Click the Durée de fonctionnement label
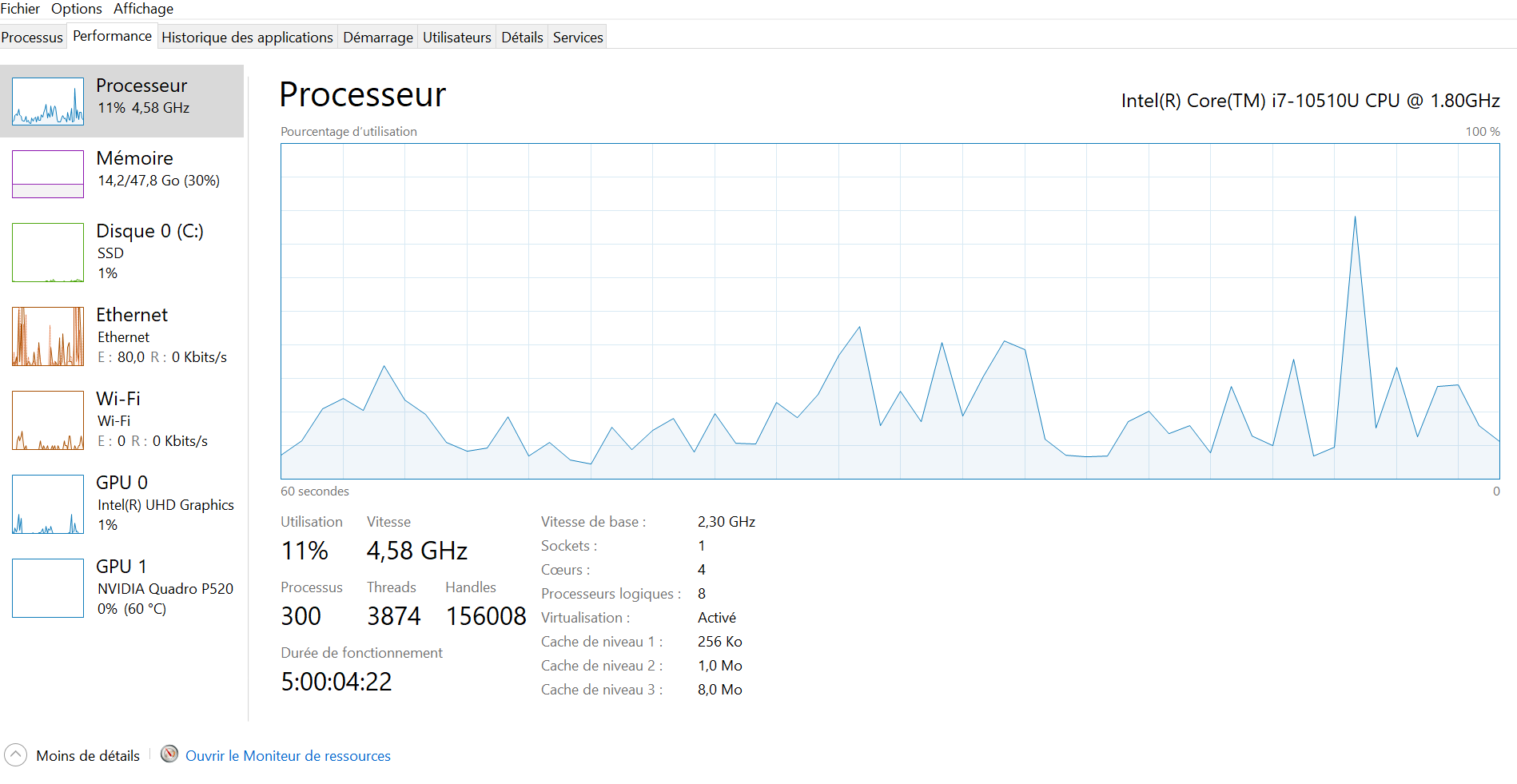Screen dimensions: 1517x784 (361, 653)
